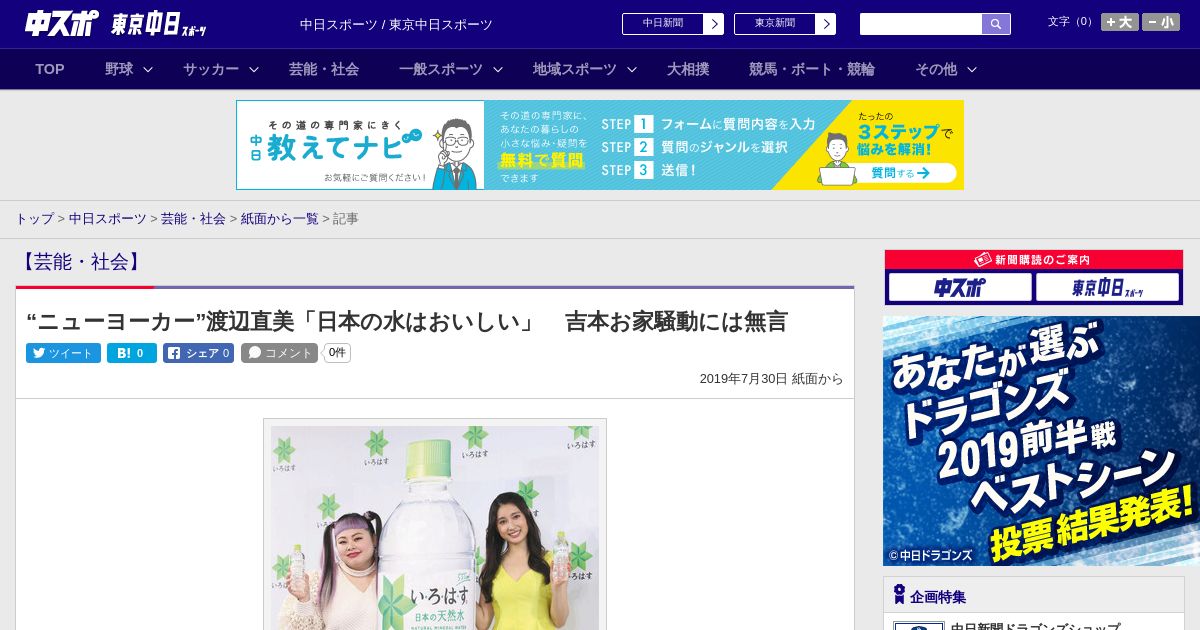The image size is (1200, 630).
Task: Open the サッカー menu
Action: click(211, 69)
